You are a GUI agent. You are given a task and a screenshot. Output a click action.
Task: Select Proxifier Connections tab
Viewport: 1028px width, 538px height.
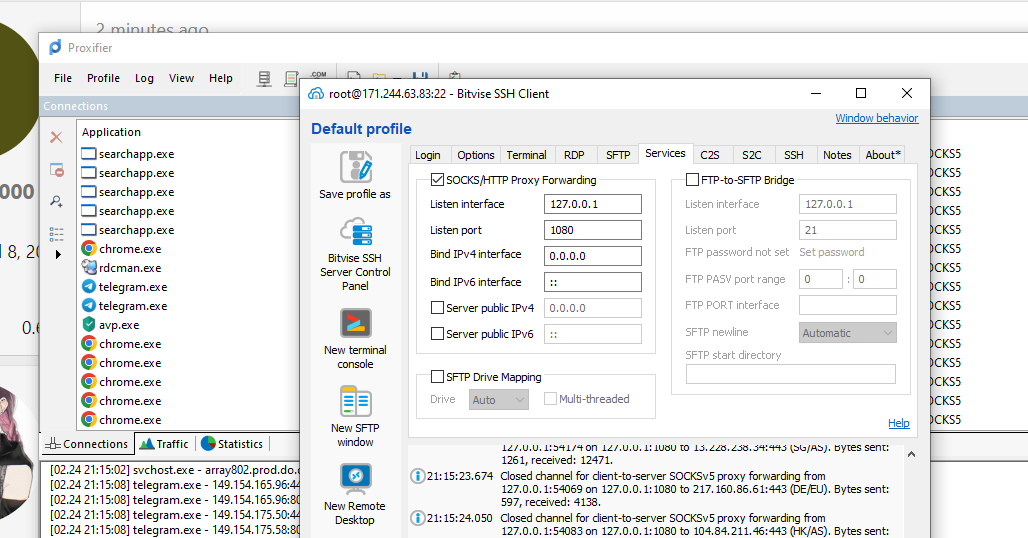coord(87,444)
